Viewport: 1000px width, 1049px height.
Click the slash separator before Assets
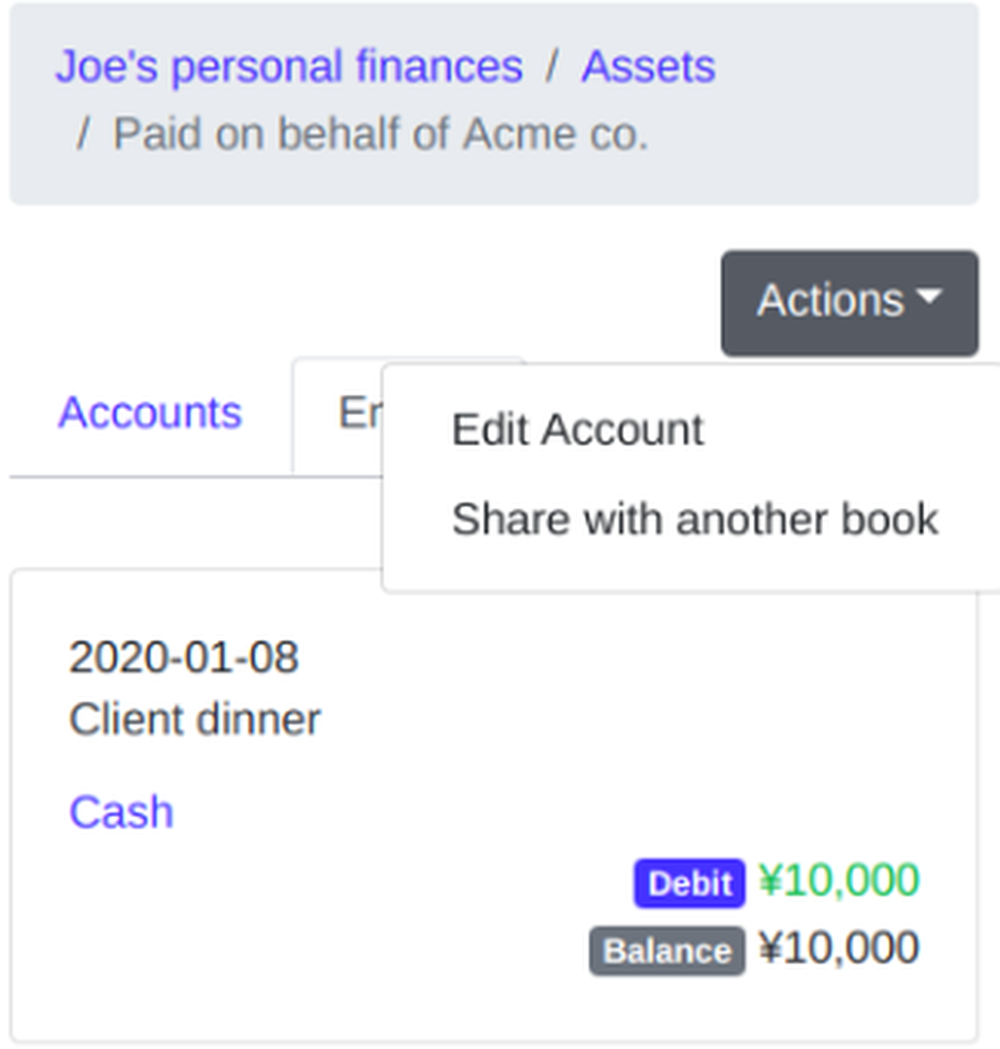551,67
